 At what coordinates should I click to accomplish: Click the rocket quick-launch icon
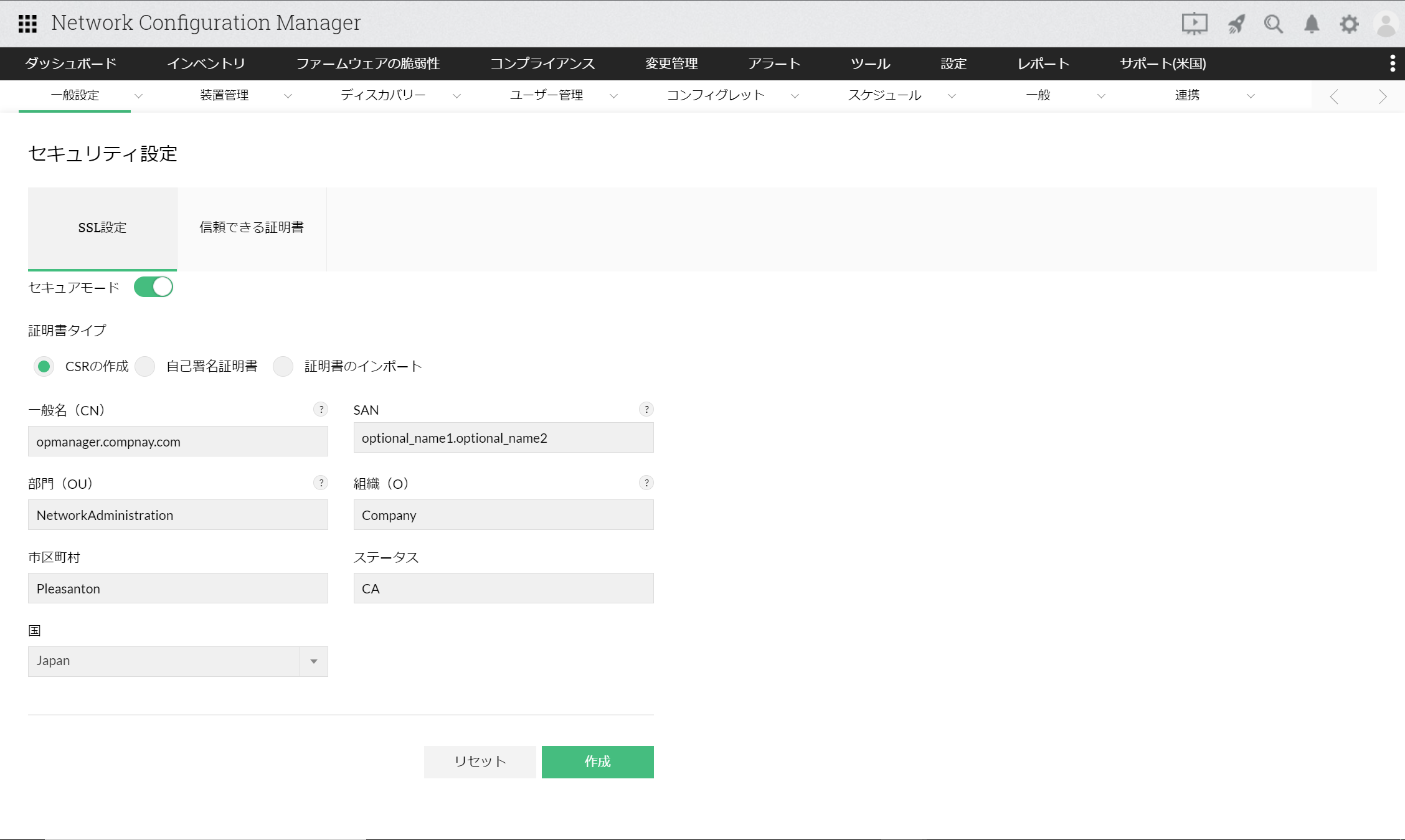coord(1236,24)
